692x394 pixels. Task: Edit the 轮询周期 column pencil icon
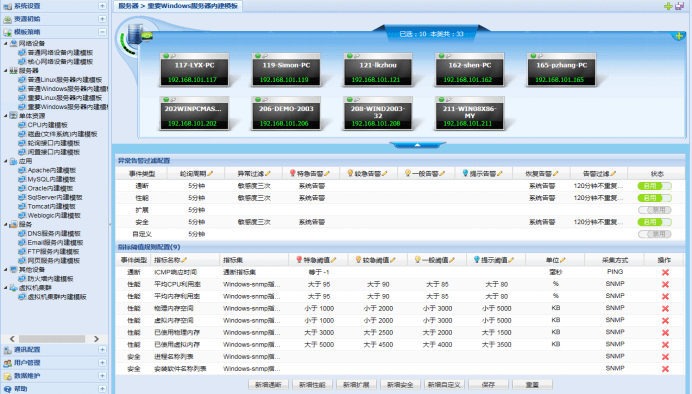tap(210, 174)
